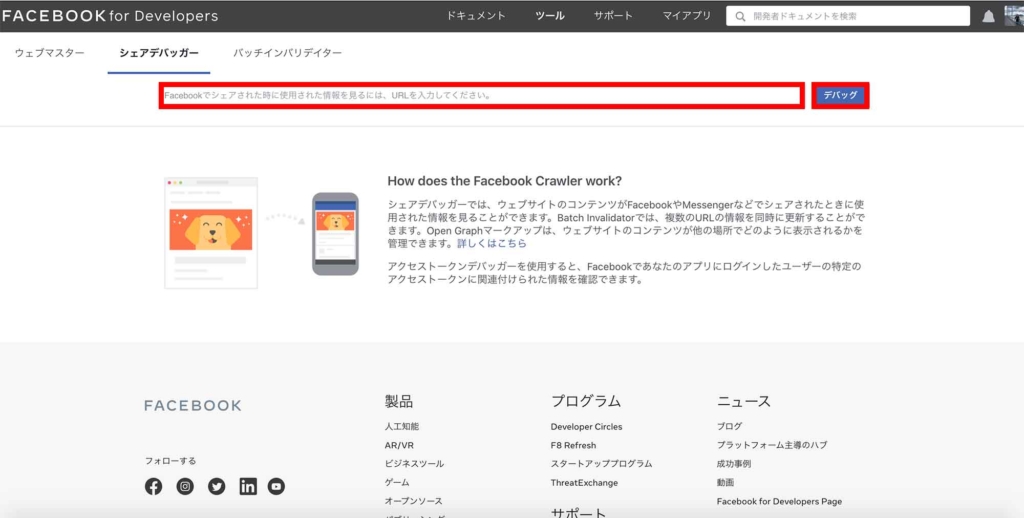Viewport: 1024px width, 518px height.
Task: Open the プラットフォーム主導のハブ link
Action: 772,445
